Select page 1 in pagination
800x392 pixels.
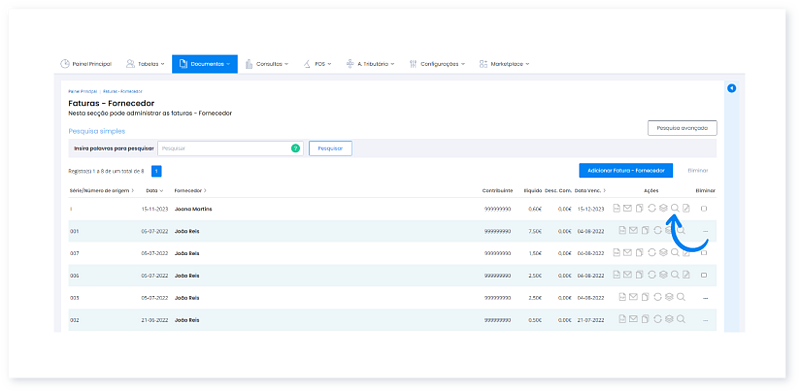point(157,171)
